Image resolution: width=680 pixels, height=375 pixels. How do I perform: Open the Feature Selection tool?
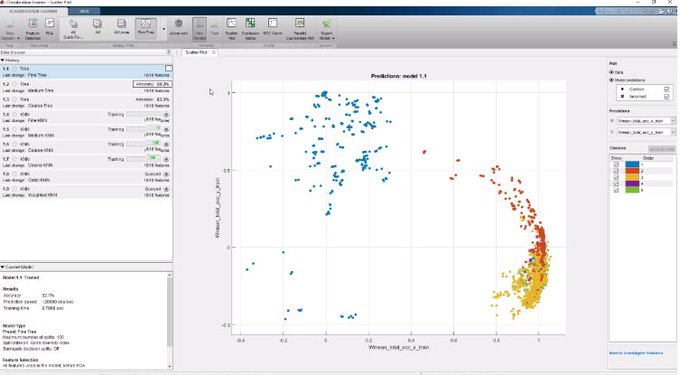tap(33, 29)
